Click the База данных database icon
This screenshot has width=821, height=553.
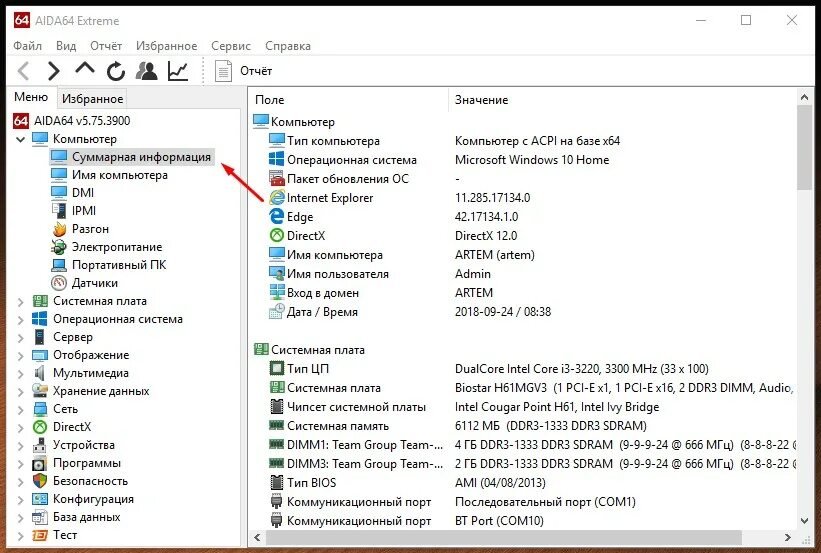coord(40,517)
